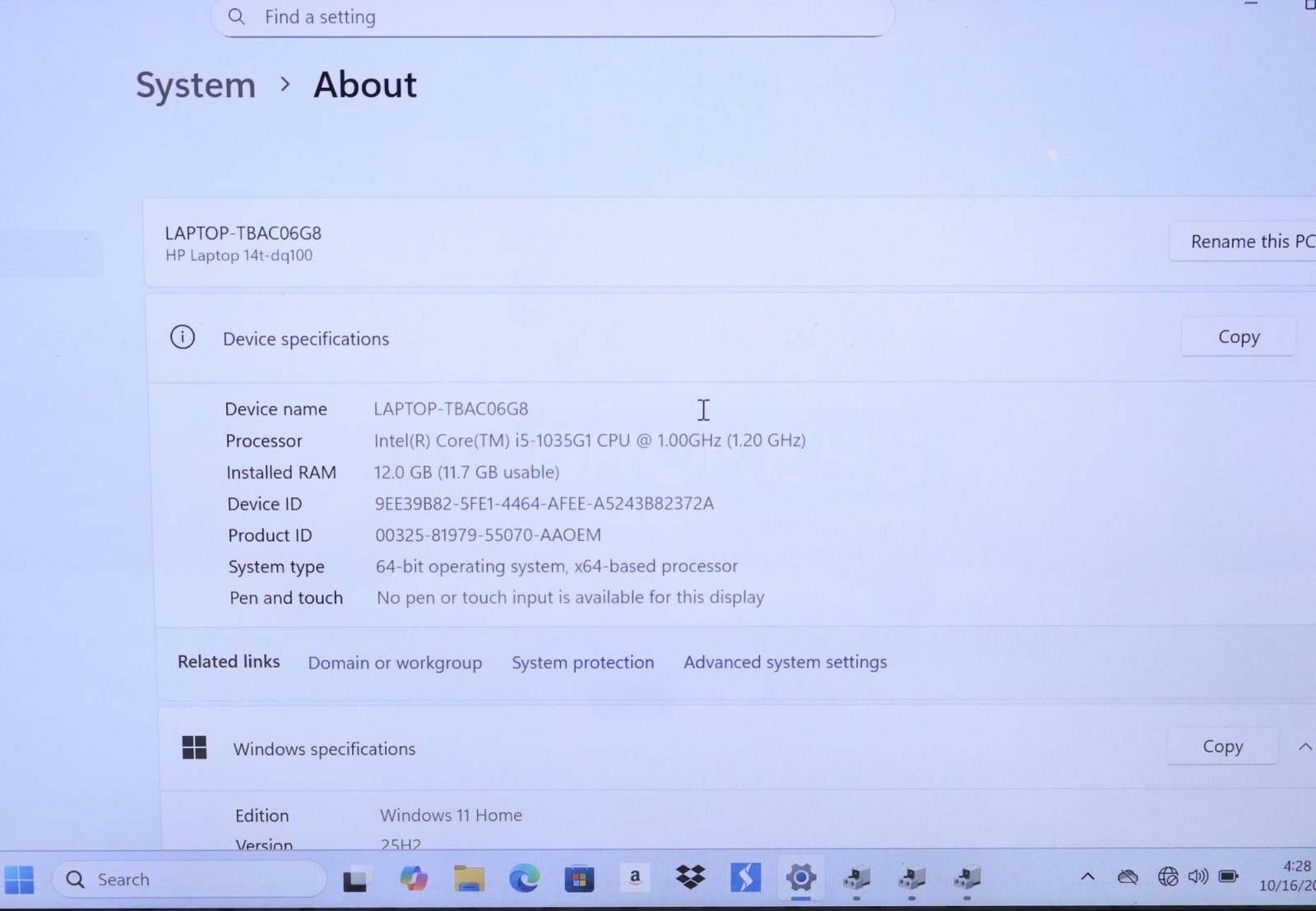
Task: Click the HP Laptop 14t-dq100 model text
Action: 239,256
